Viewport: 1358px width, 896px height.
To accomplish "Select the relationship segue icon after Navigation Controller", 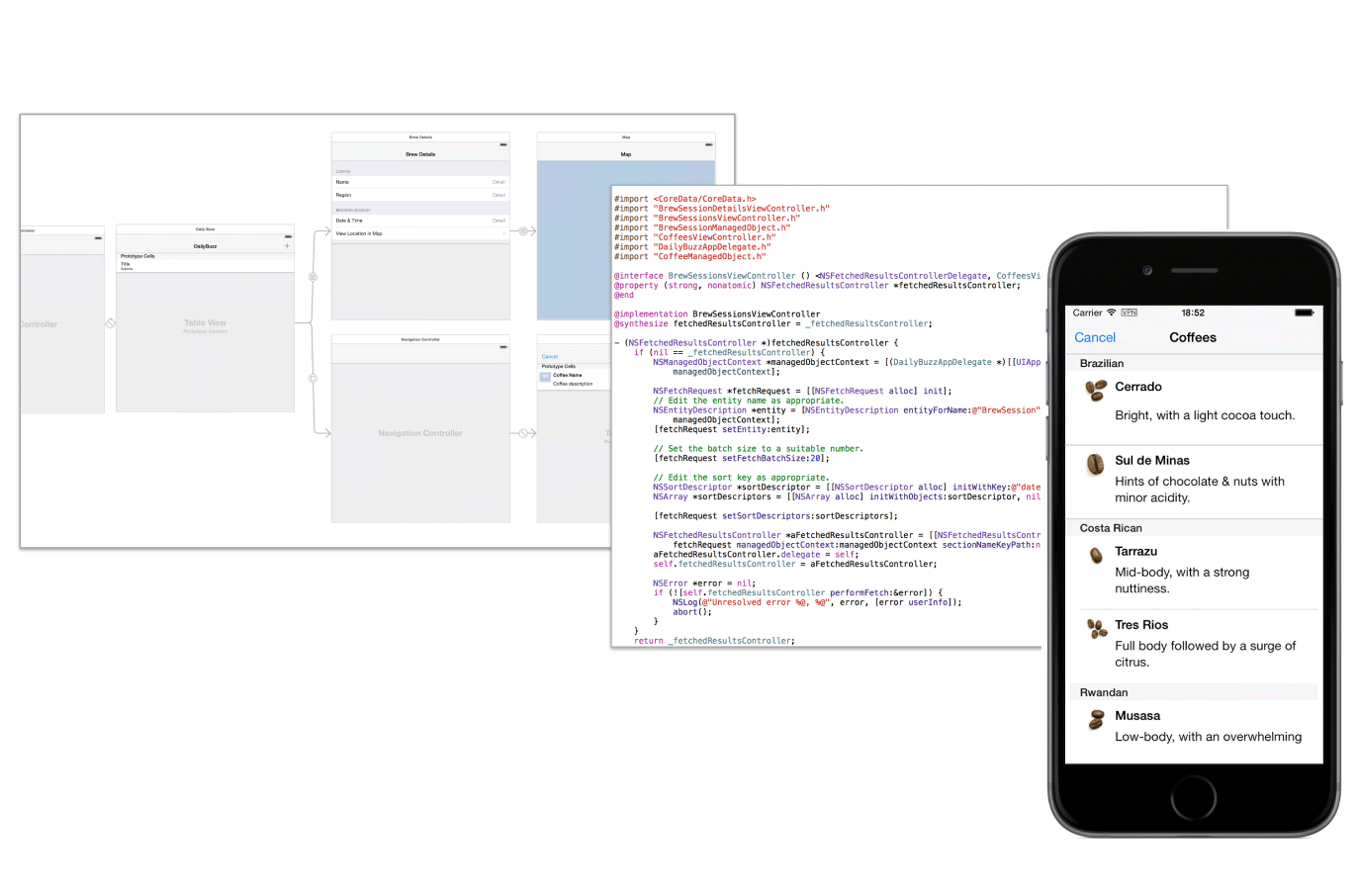I will [x=523, y=433].
